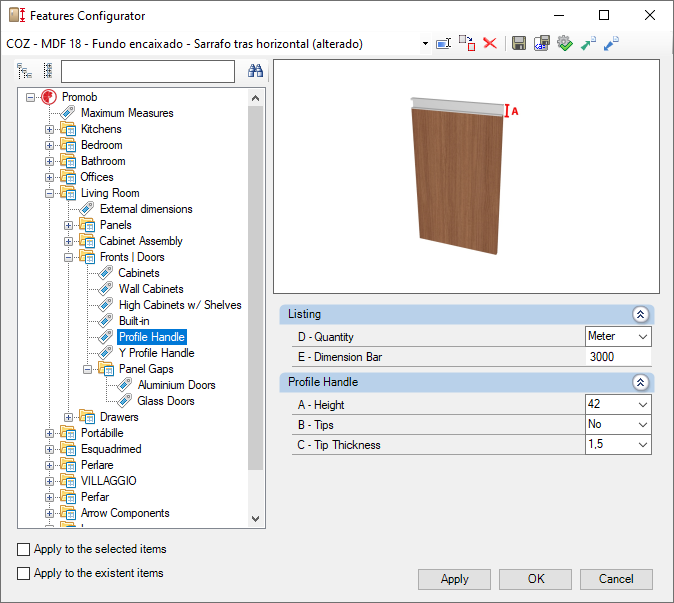Collapse the Listing section chevron
The width and height of the screenshot is (674, 603).
pos(640,315)
